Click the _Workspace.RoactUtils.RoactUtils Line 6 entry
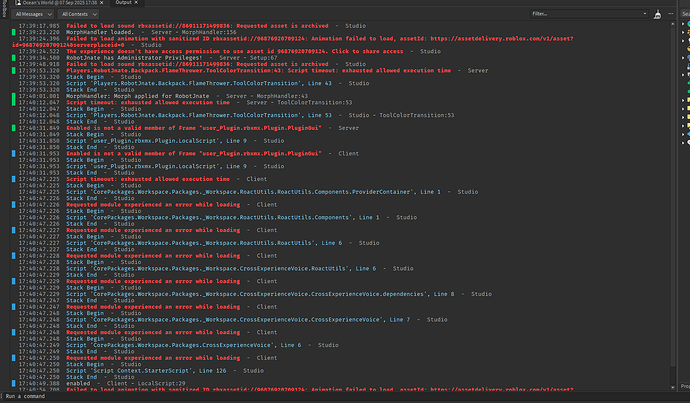 click(204, 243)
